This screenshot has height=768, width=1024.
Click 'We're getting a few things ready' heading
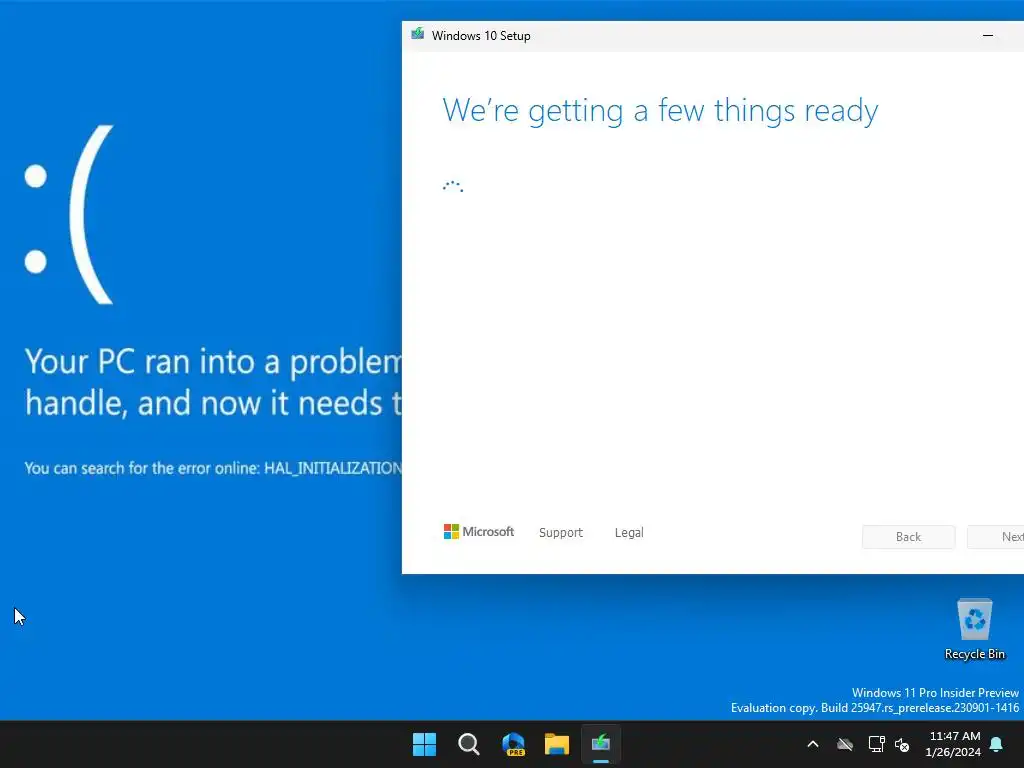[x=660, y=110]
